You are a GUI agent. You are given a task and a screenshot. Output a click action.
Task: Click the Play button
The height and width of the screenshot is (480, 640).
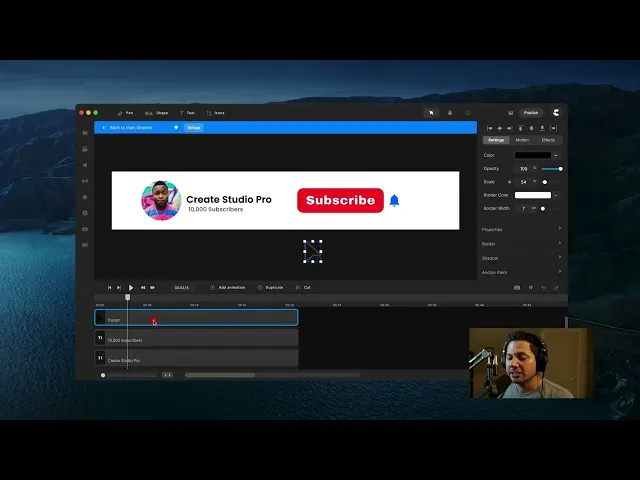[131, 288]
